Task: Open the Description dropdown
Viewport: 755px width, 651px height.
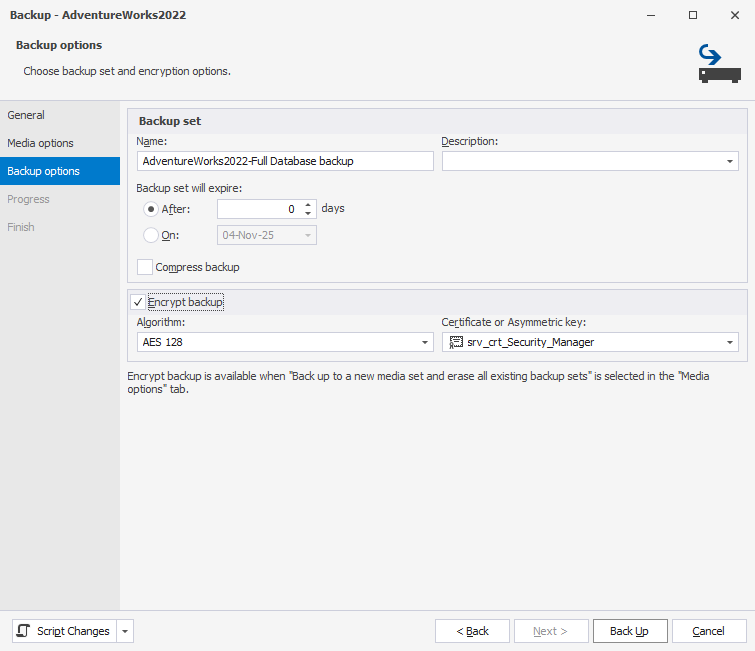Action: pos(729,161)
